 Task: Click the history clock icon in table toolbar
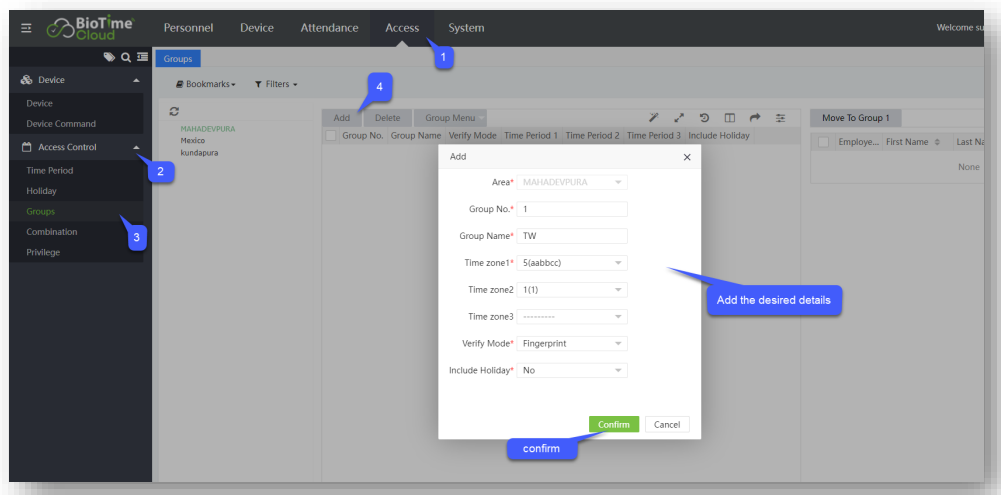704,118
